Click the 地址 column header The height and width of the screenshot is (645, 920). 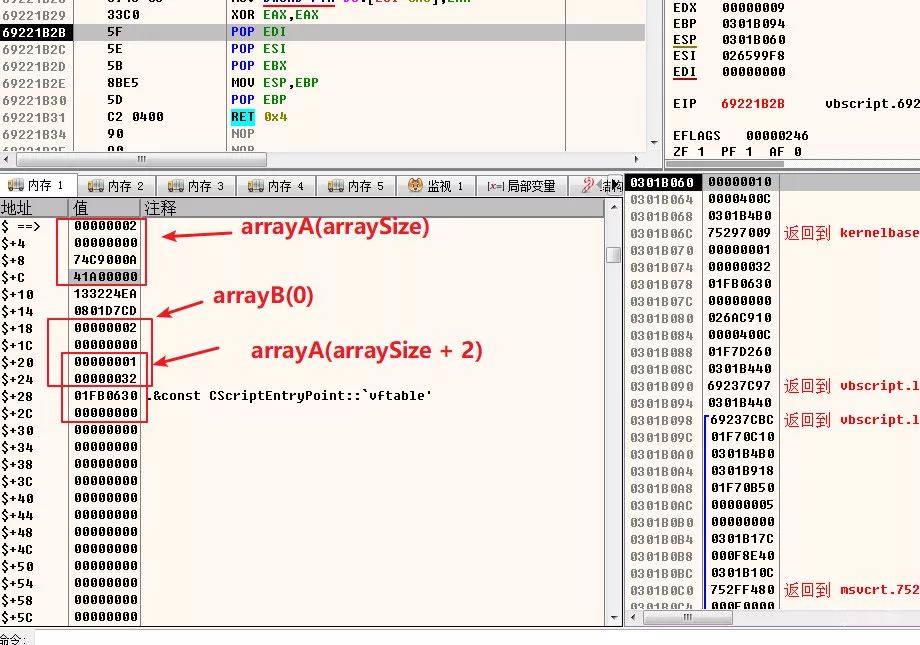(34, 208)
